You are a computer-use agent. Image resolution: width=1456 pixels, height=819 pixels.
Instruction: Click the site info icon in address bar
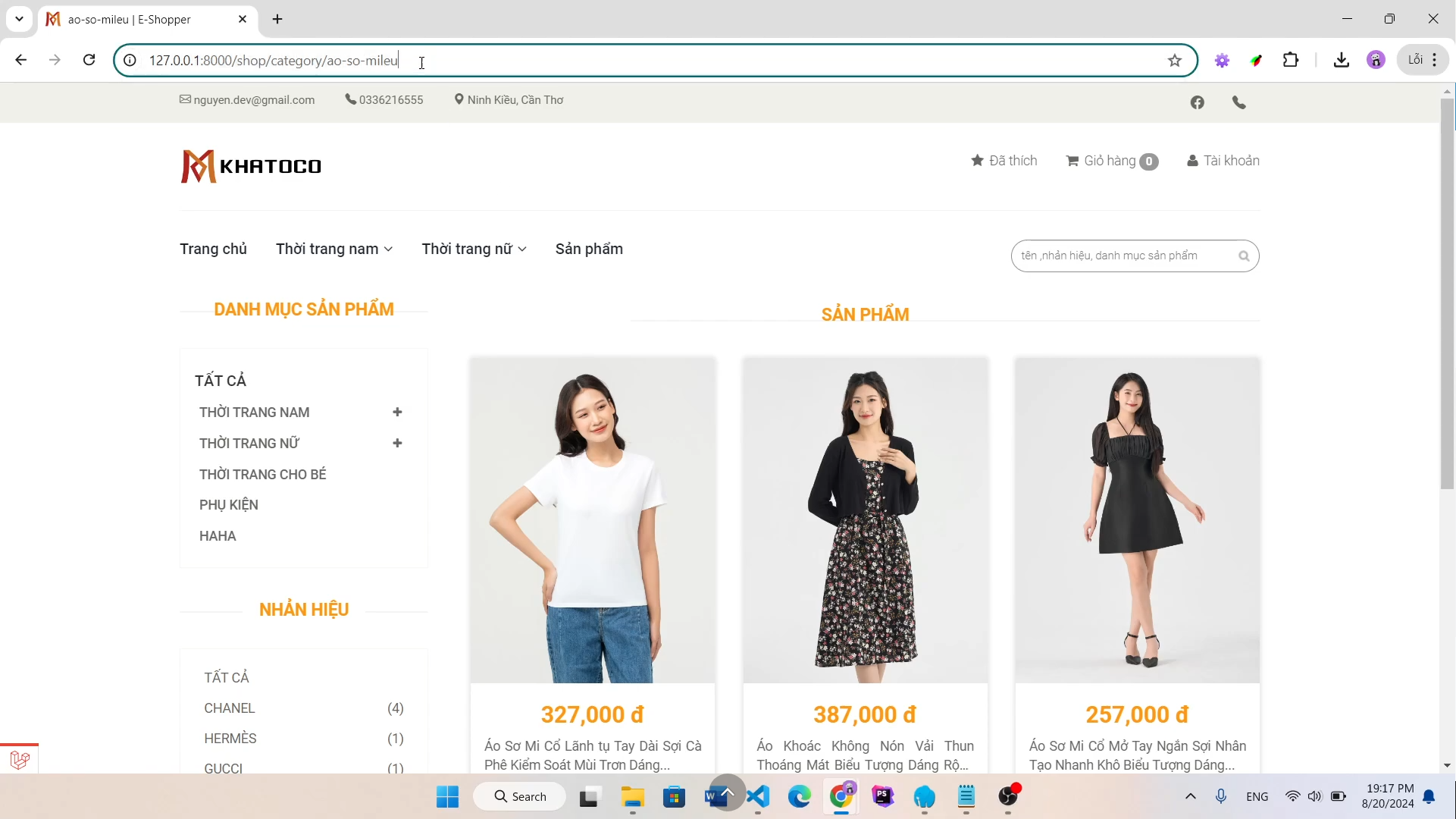pyautogui.click(x=130, y=61)
